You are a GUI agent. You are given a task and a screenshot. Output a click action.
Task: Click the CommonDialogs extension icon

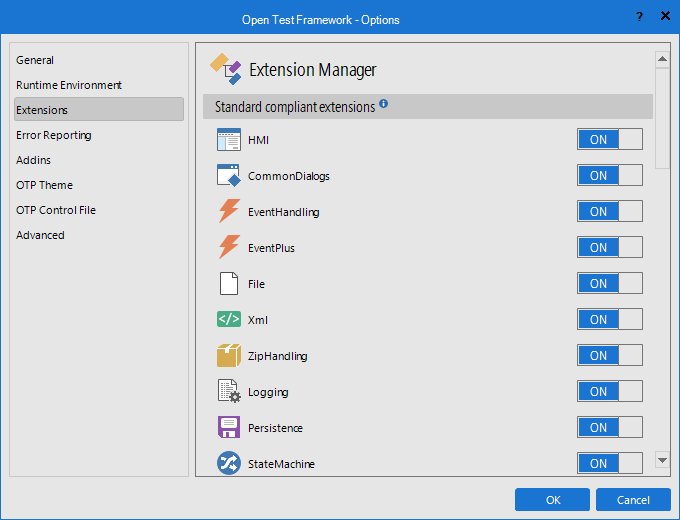(229, 176)
